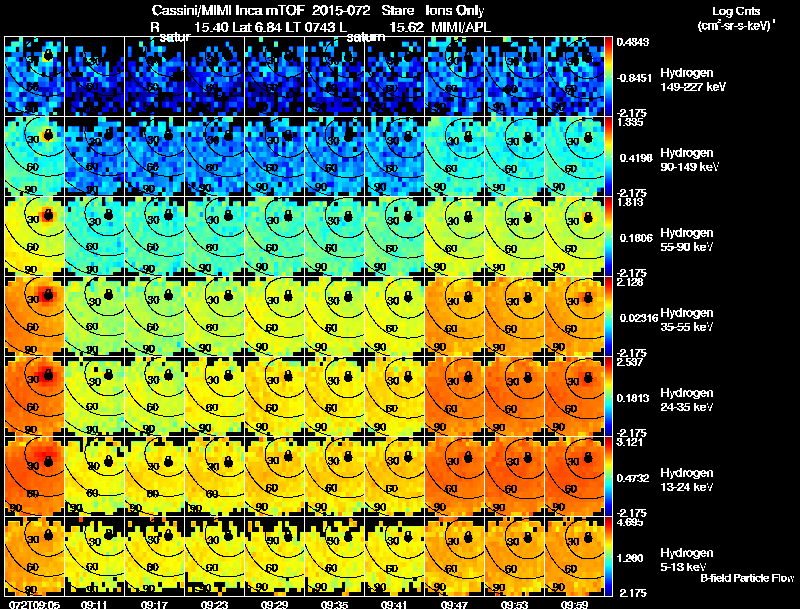Click the 072T09:06 time label
Image resolution: width=800 pixels, height=609 pixels.
pyautogui.click(x=34, y=604)
